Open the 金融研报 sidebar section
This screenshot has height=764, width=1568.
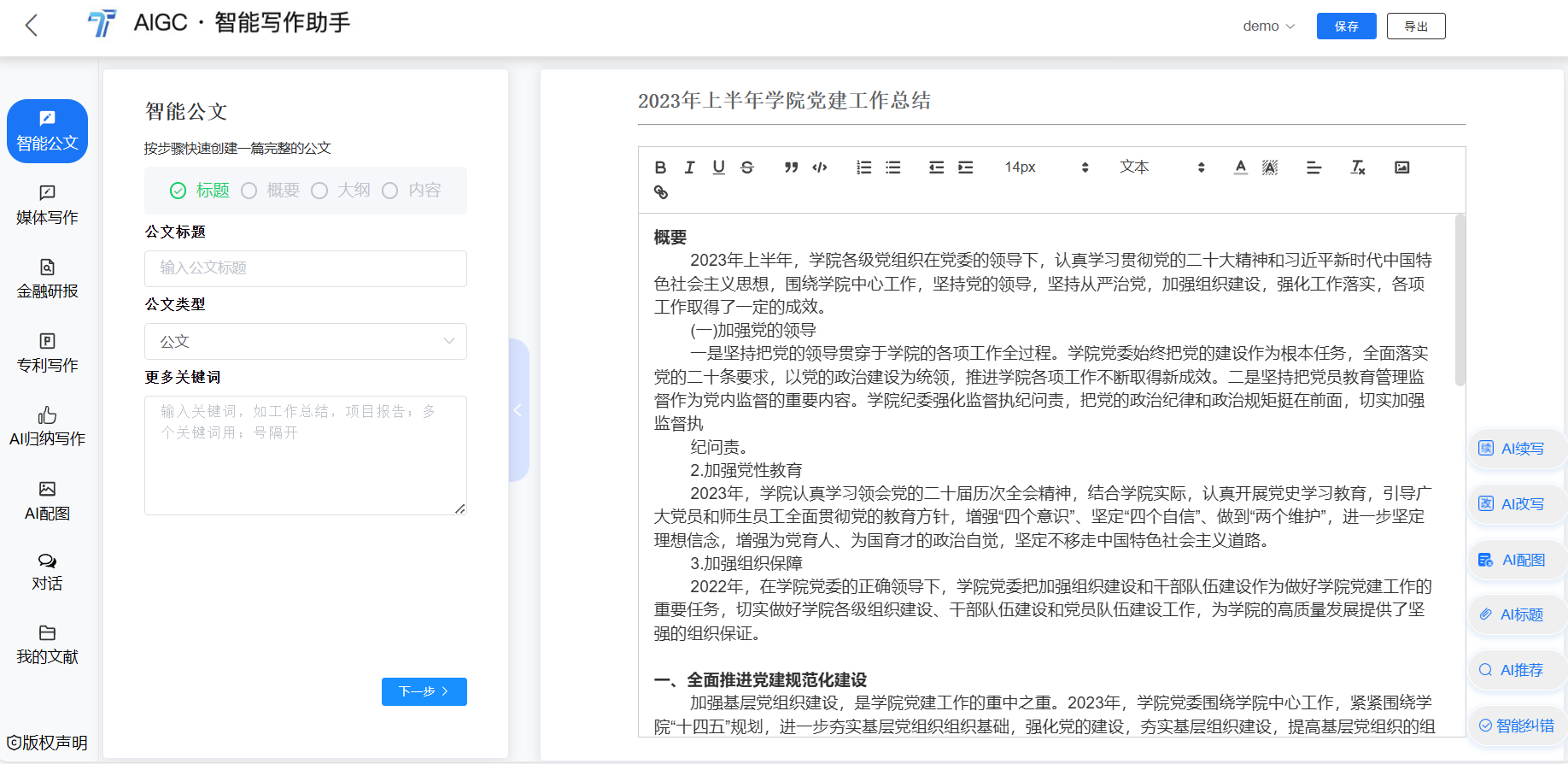47,279
